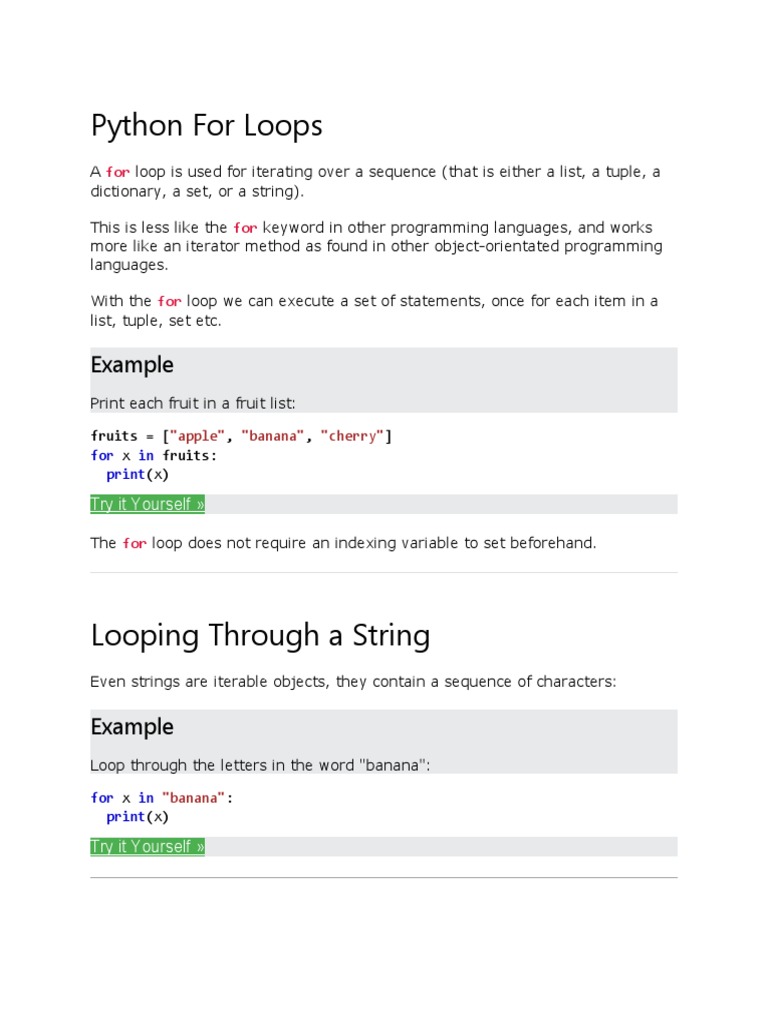Click the "Looping Through a String" heading
768x1024 pixels.
(x=260, y=635)
